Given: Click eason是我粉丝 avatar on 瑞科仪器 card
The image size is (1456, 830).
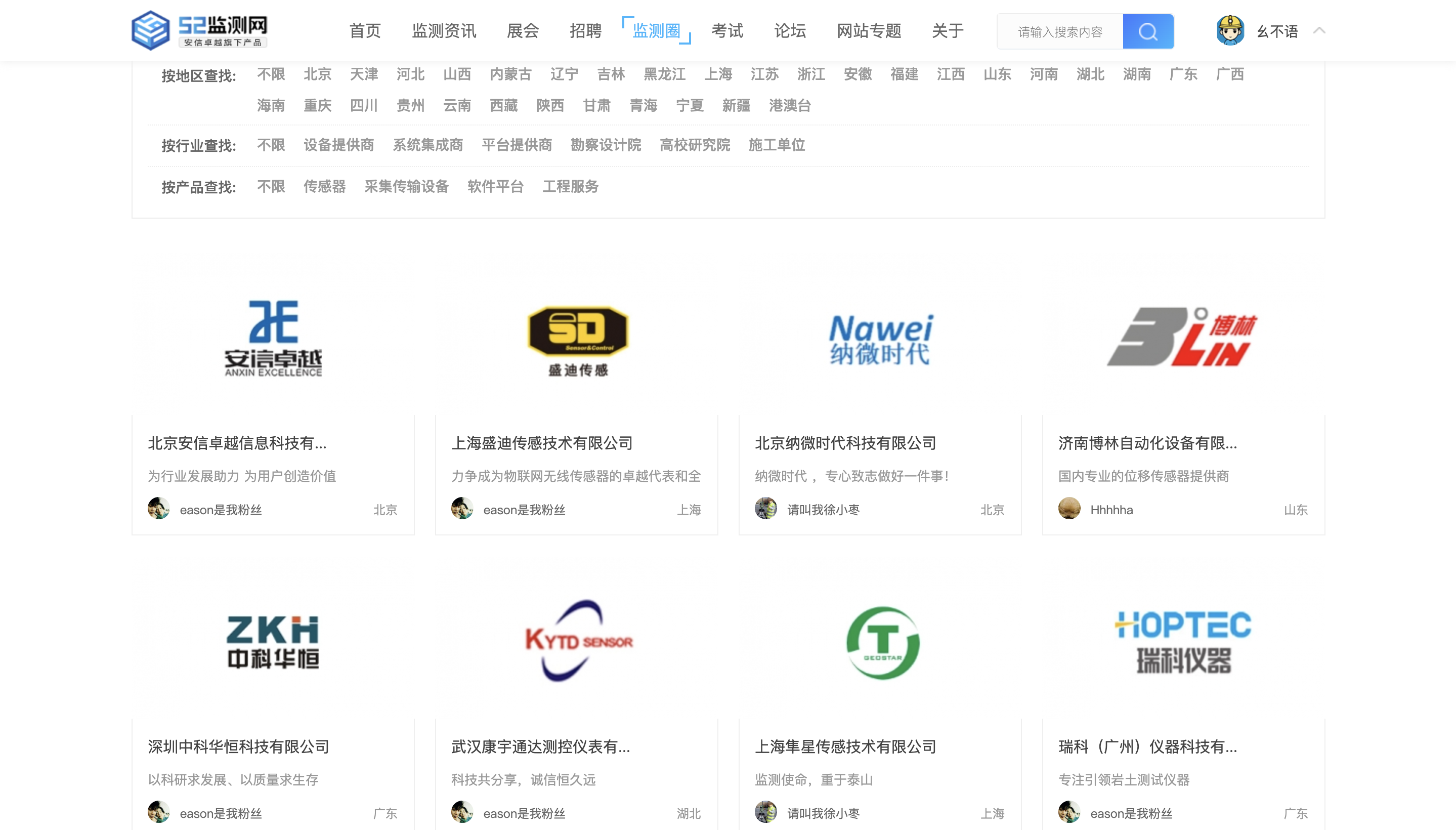Looking at the screenshot, I should (1069, 812).
